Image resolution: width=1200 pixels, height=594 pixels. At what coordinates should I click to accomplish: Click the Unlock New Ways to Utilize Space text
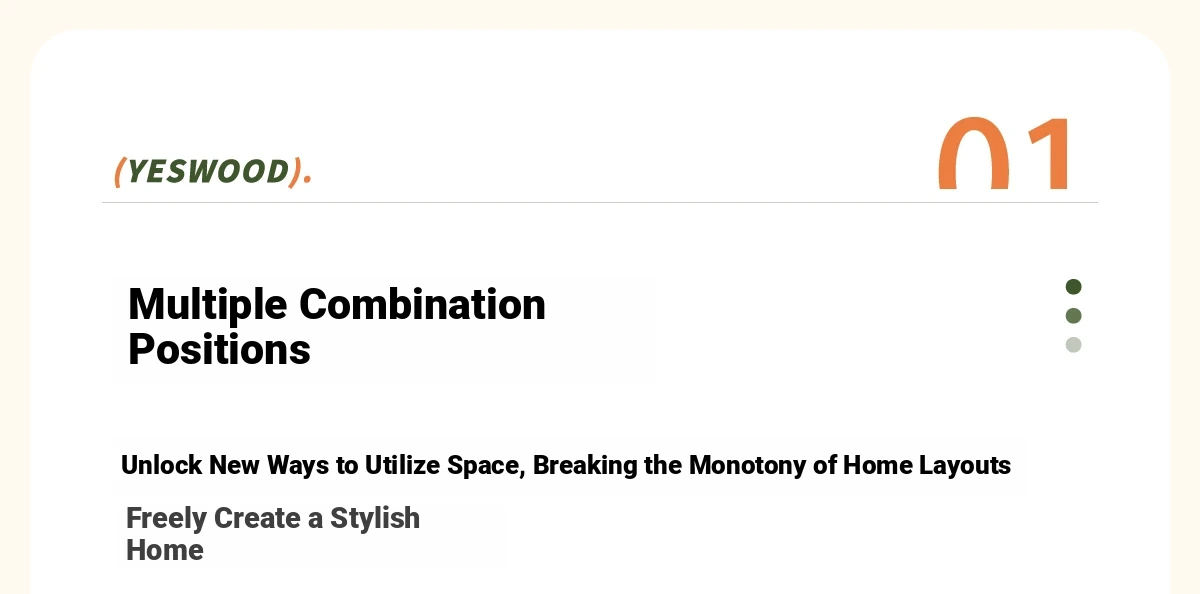tap(324, 466)
